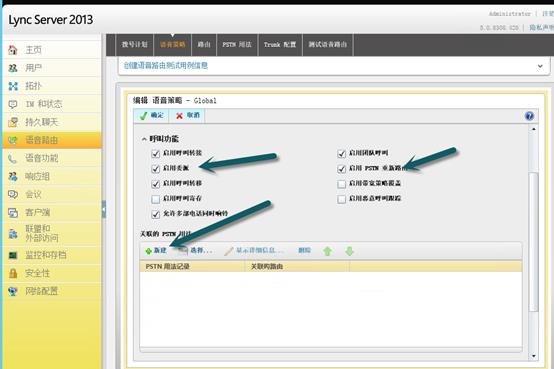Open the 拓扑 topology section in sidebar
Screen dimensions: 554x369
(x=52, y=86)
